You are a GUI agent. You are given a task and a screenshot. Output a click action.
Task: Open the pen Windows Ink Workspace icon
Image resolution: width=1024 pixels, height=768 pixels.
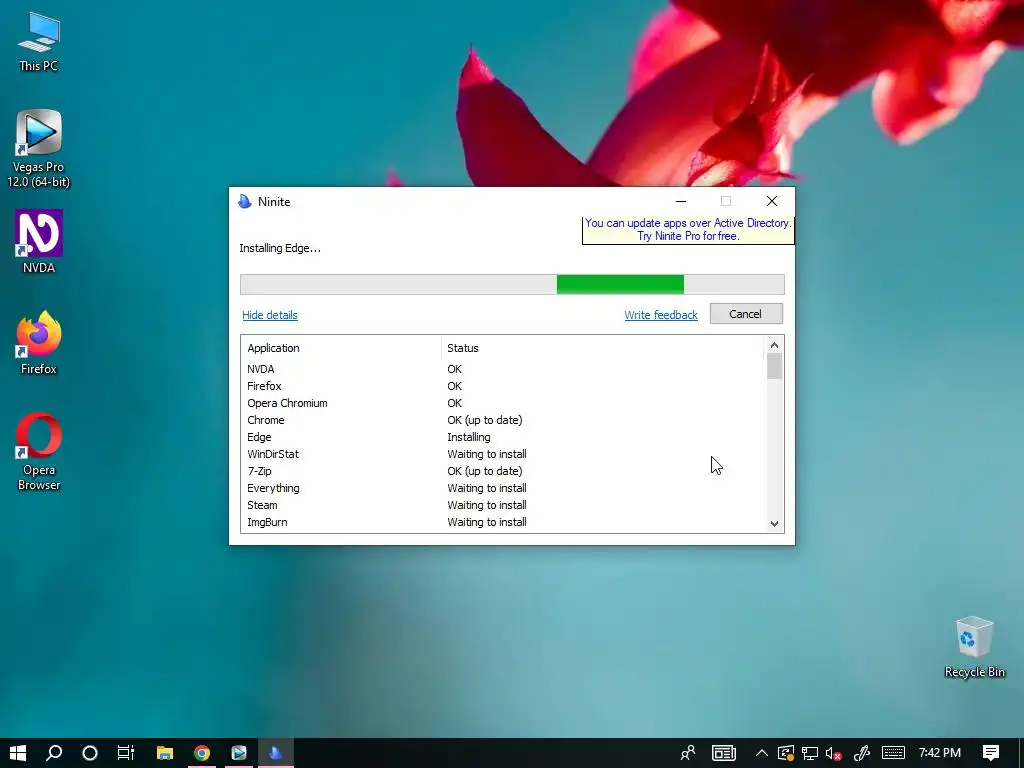pos(861,753)
